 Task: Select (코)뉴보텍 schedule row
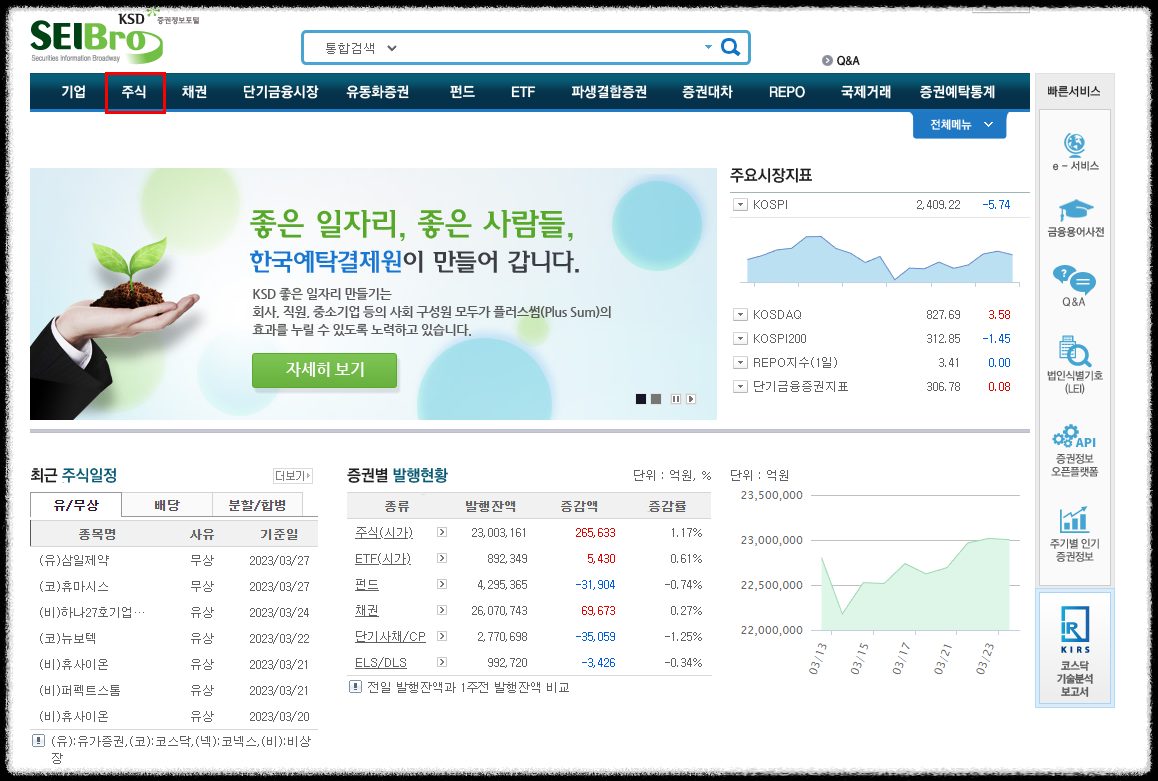pos(174,638)
